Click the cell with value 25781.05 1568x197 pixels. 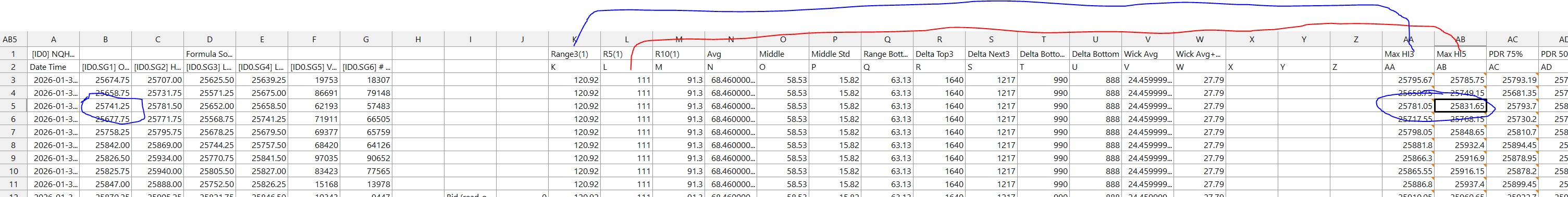1409,106
